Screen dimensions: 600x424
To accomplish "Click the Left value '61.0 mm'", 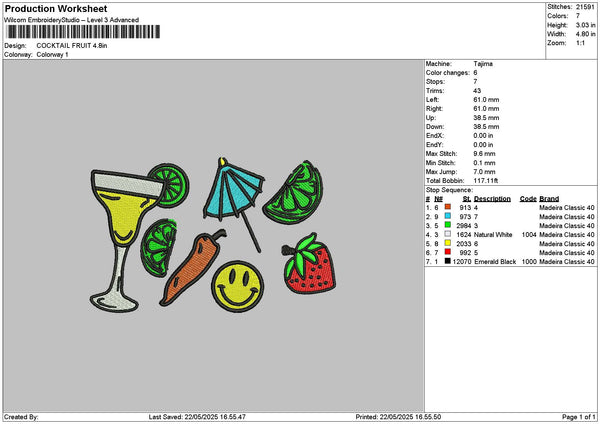I will pos(486,99).
